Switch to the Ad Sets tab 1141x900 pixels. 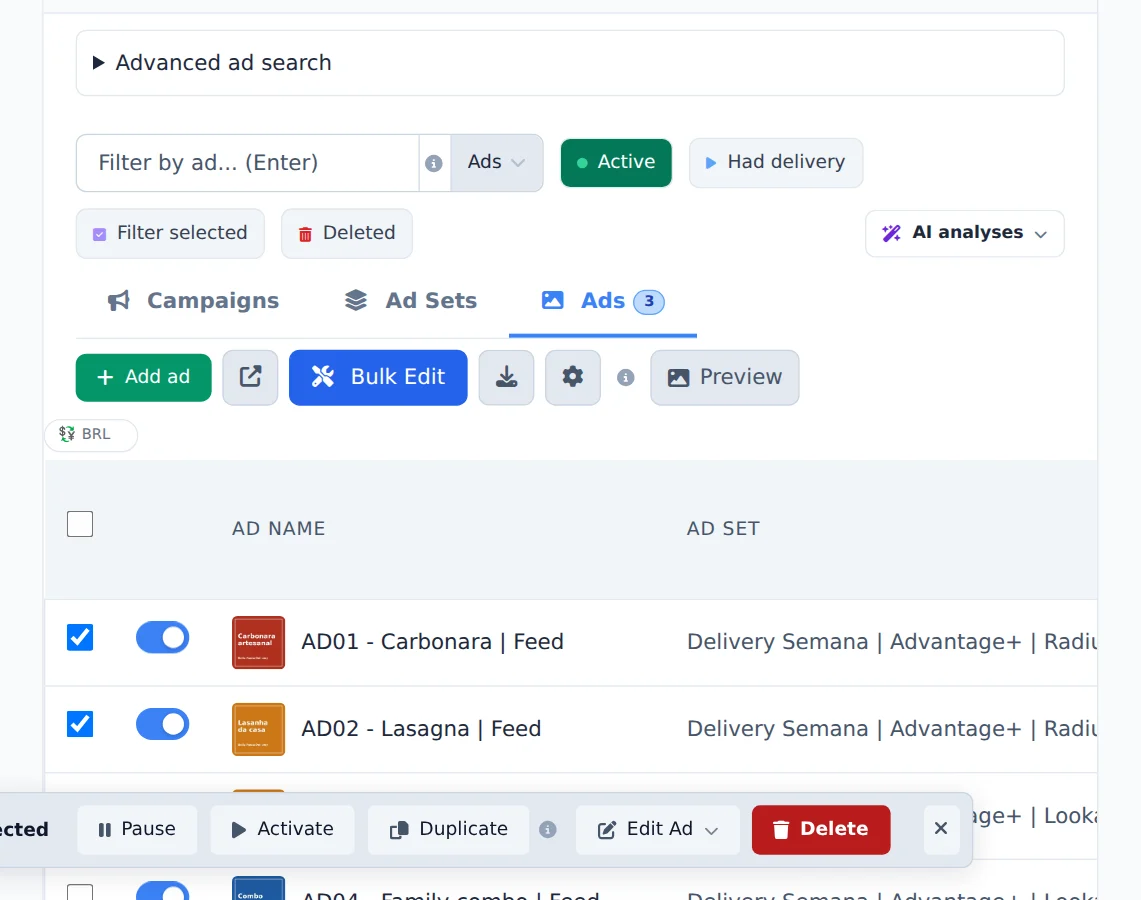410,300
